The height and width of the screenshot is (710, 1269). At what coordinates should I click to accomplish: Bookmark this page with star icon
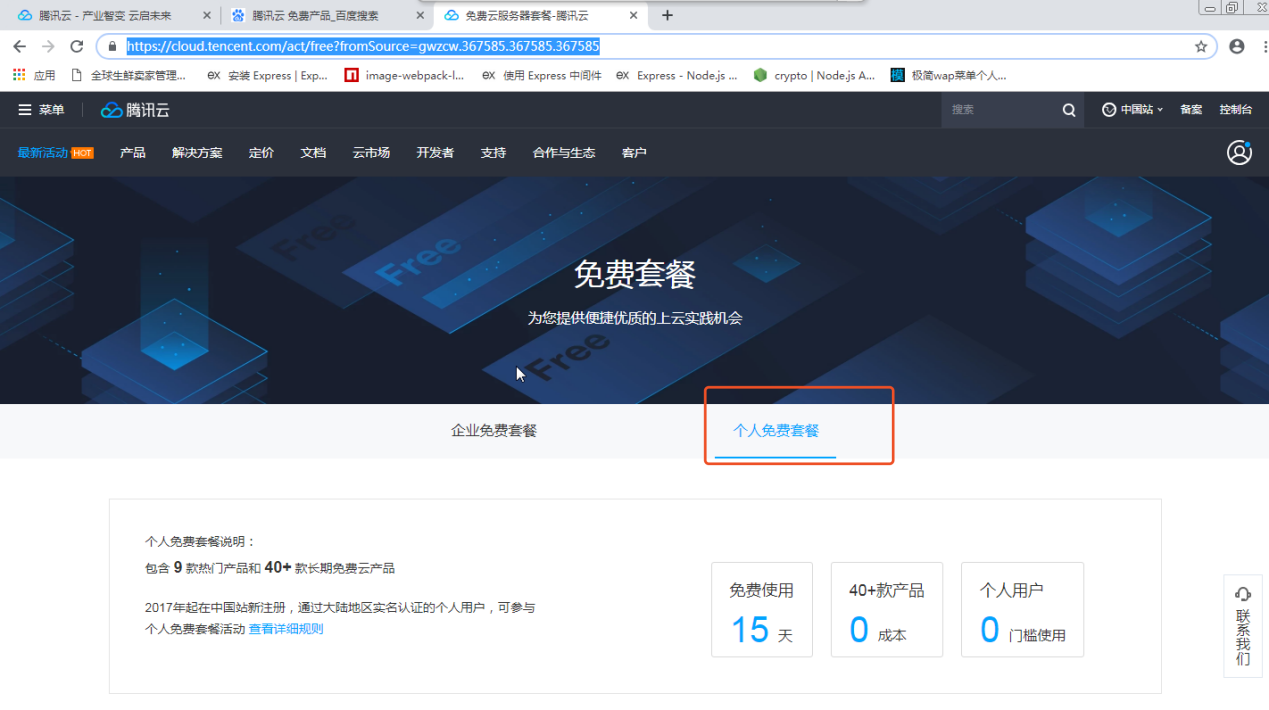(x=1201, y=46)
